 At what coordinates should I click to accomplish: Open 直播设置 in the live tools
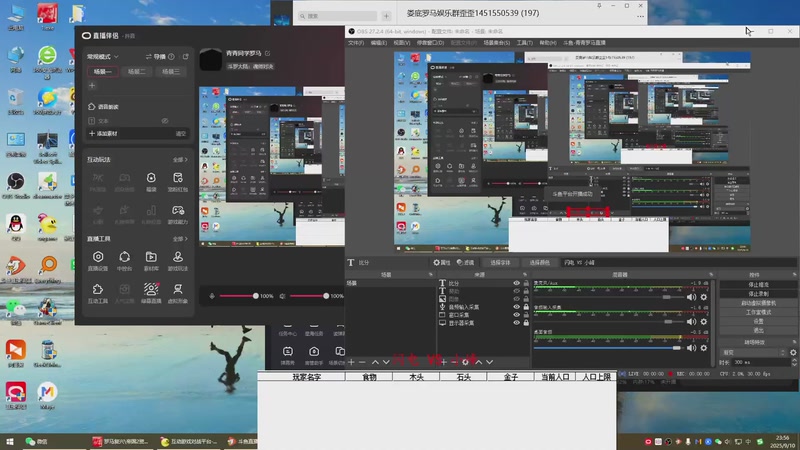tap(98, 260)
